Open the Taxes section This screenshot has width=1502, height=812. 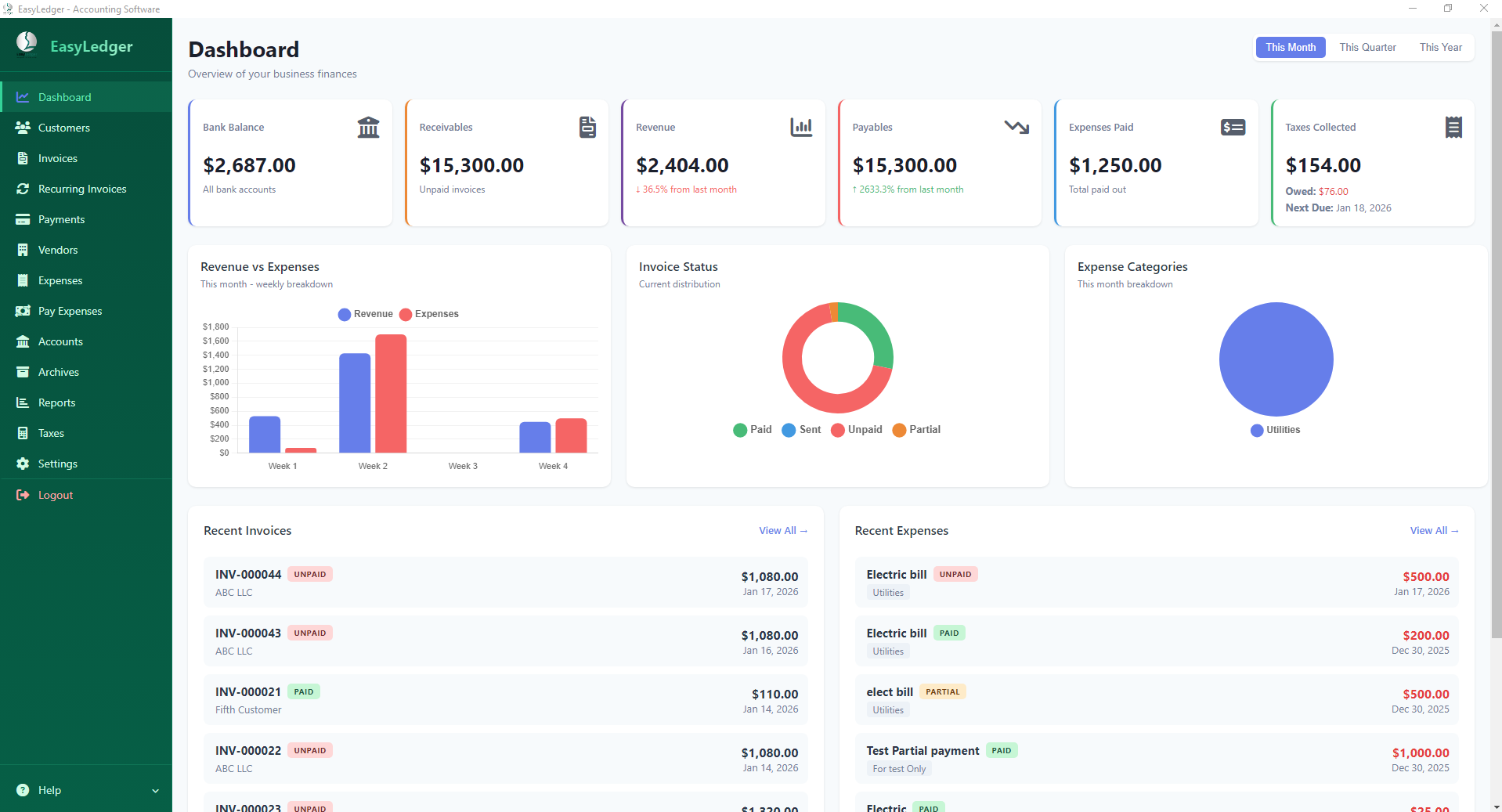[50, 432]
